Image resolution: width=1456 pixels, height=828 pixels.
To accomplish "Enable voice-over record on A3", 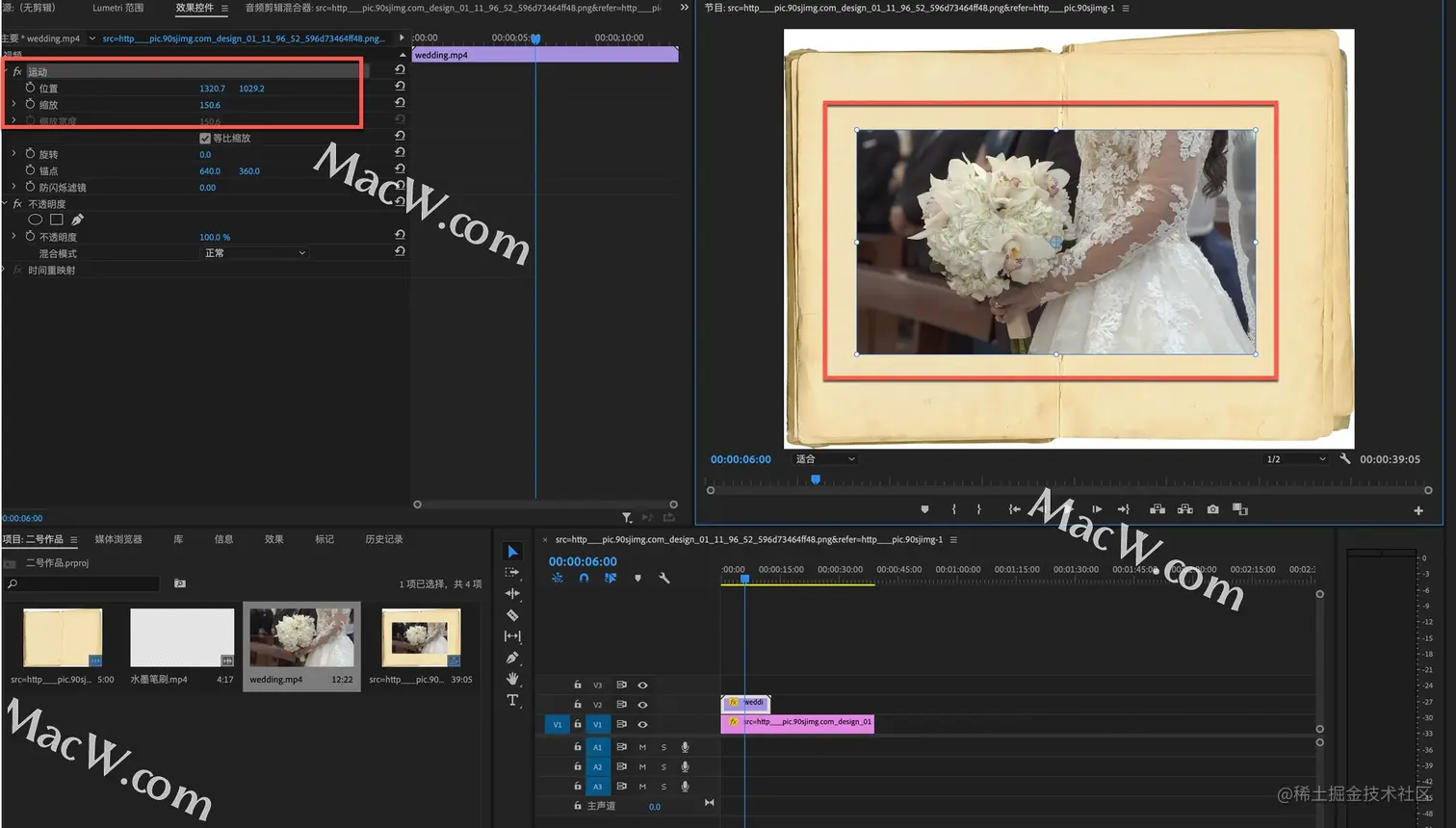I will click(685, 786).
